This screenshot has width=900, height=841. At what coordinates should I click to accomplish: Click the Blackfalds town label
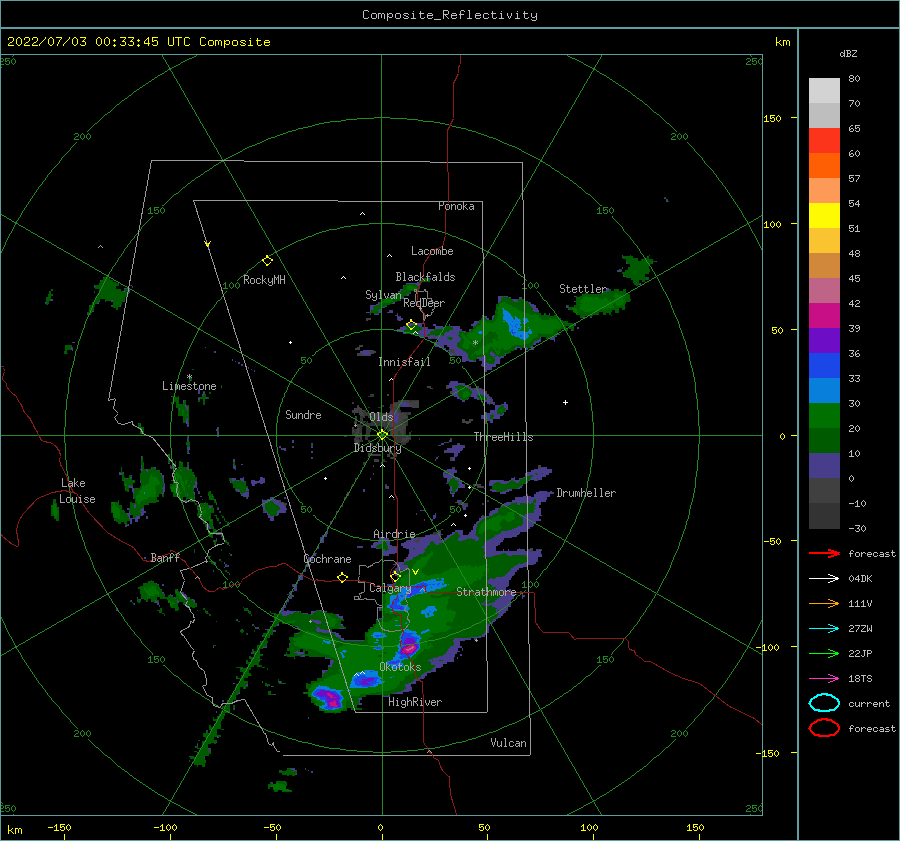(425, 277)
